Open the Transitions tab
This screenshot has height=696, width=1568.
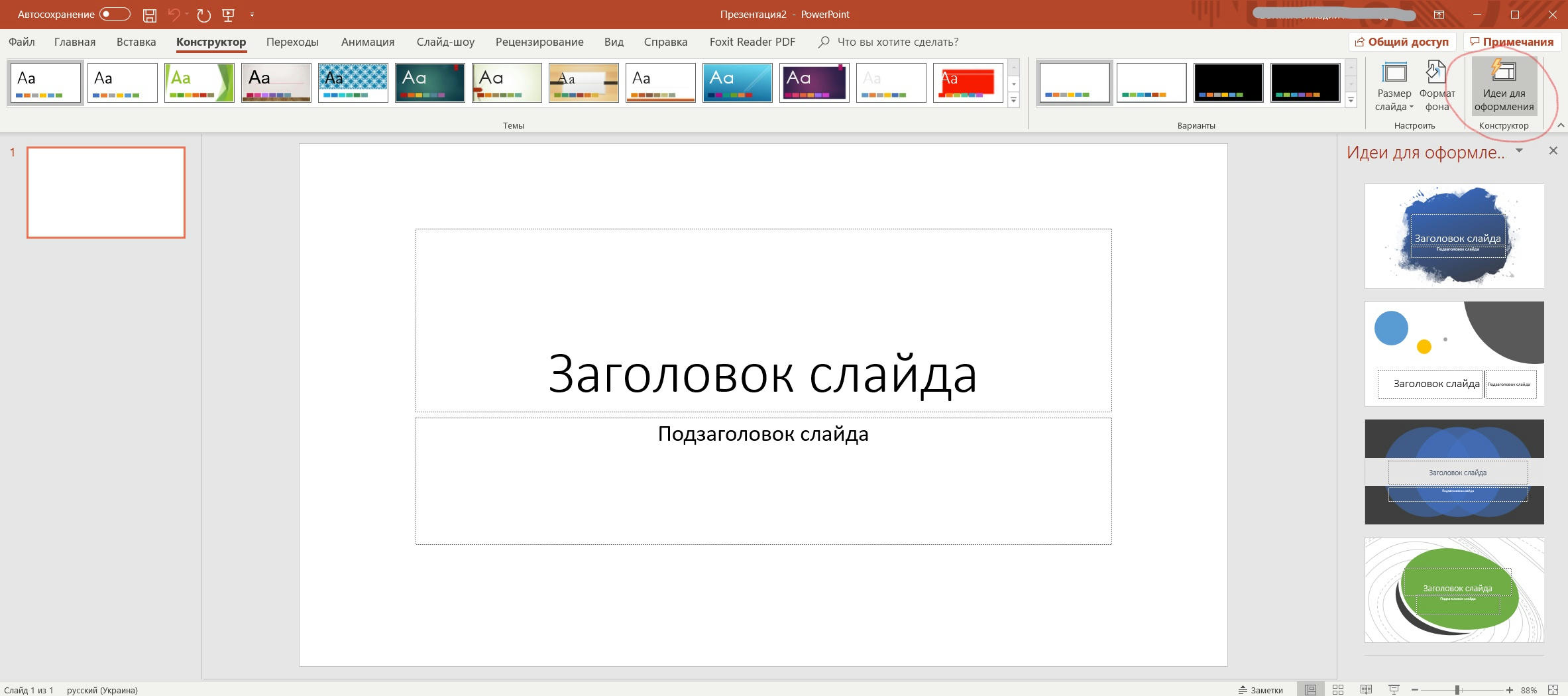[292, 42]
